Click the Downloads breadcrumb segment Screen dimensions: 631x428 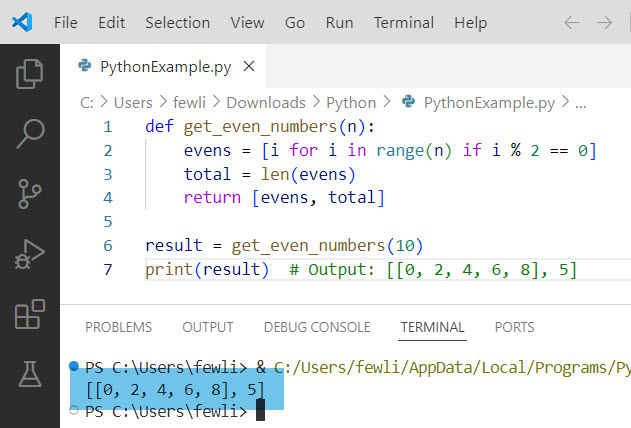pos(266,103)
